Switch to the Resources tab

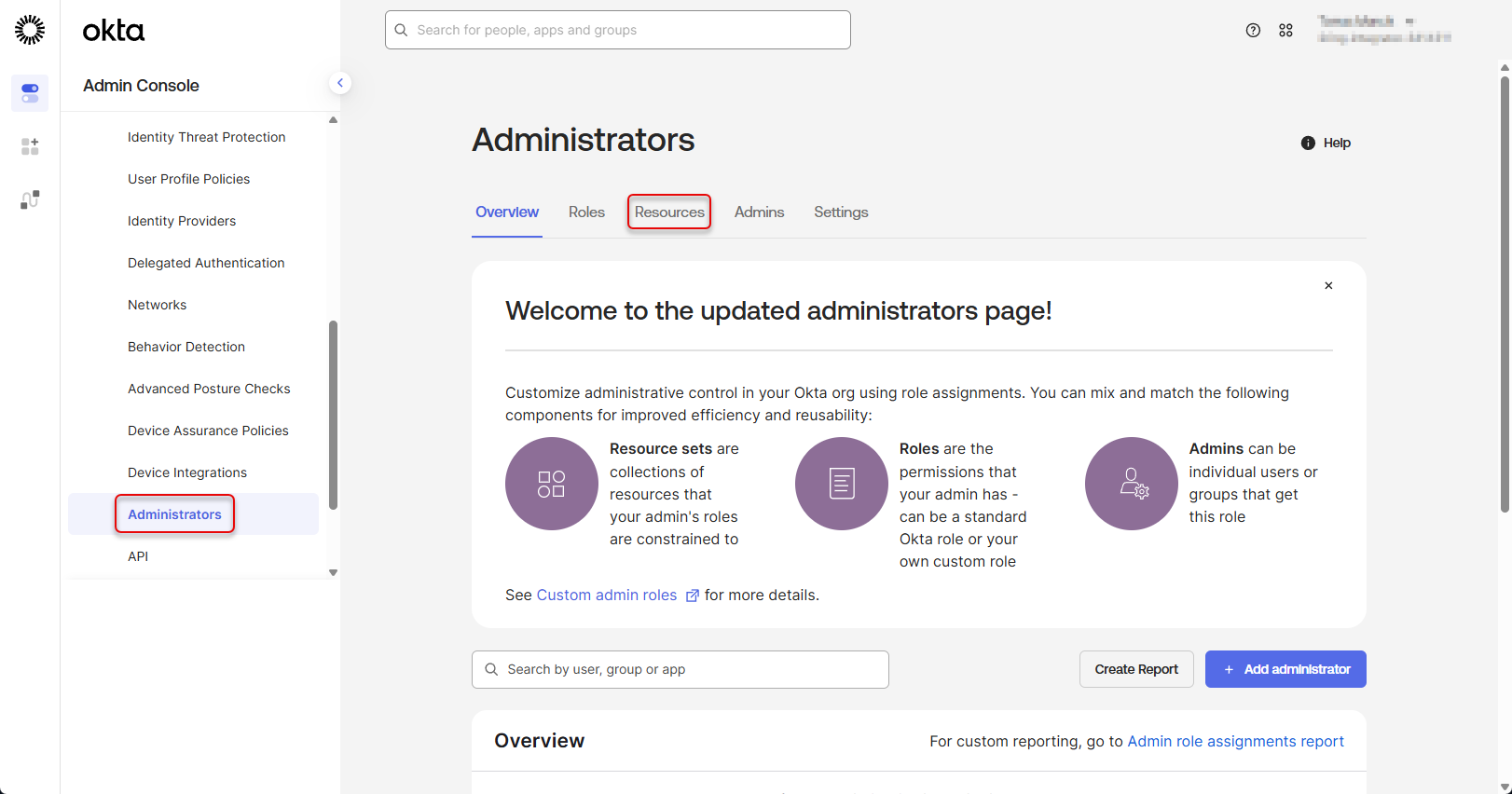(x=669, y=212)
